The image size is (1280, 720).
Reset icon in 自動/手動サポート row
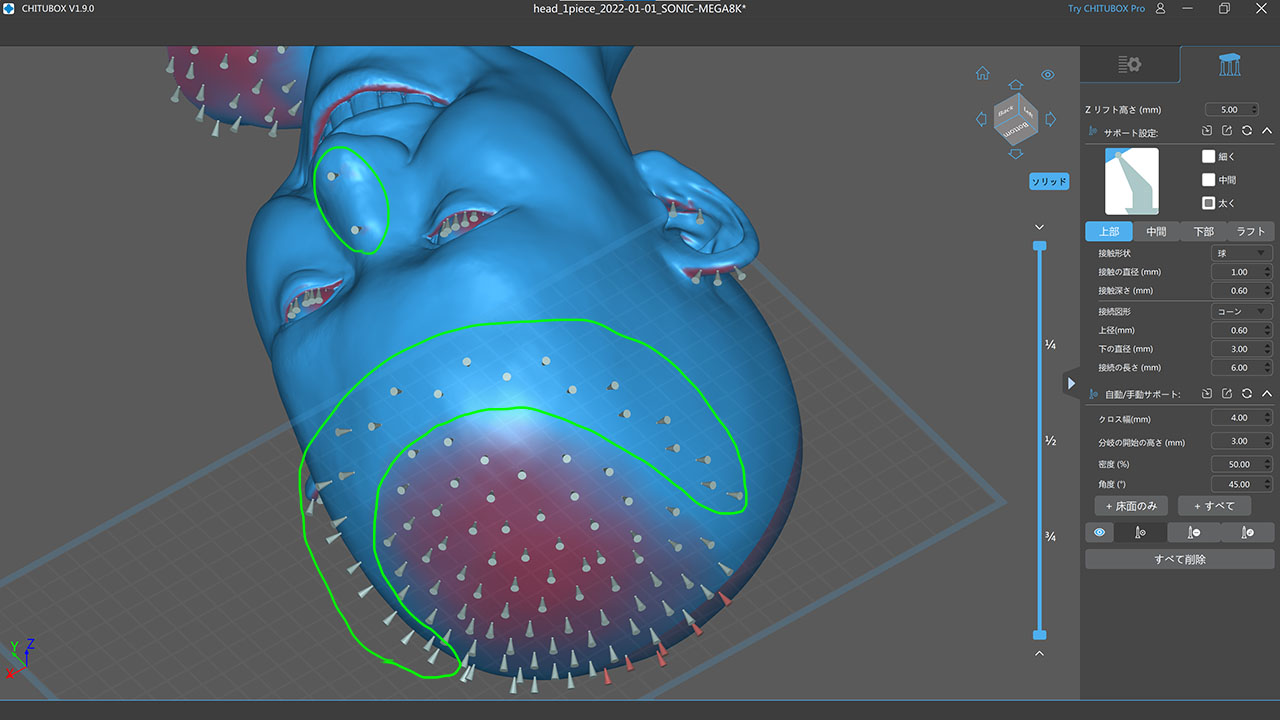(x=1247, y=394)
